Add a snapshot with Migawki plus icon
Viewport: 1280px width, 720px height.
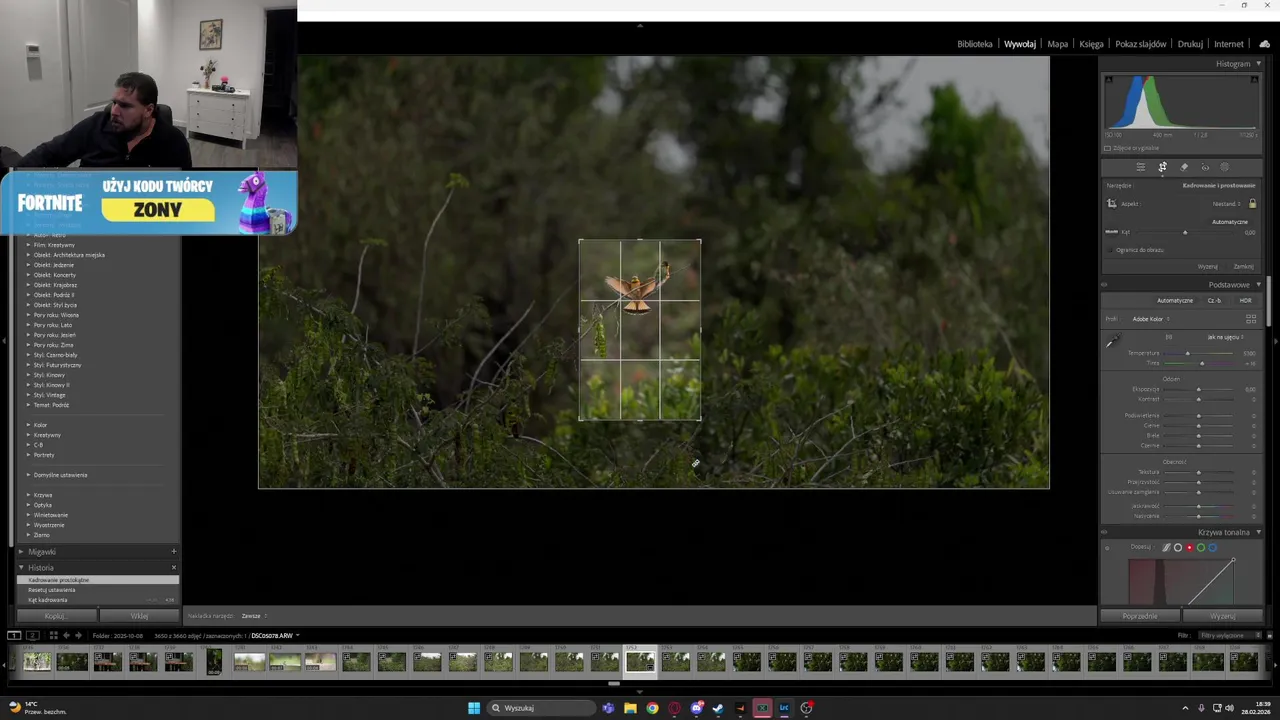[173, 552]
